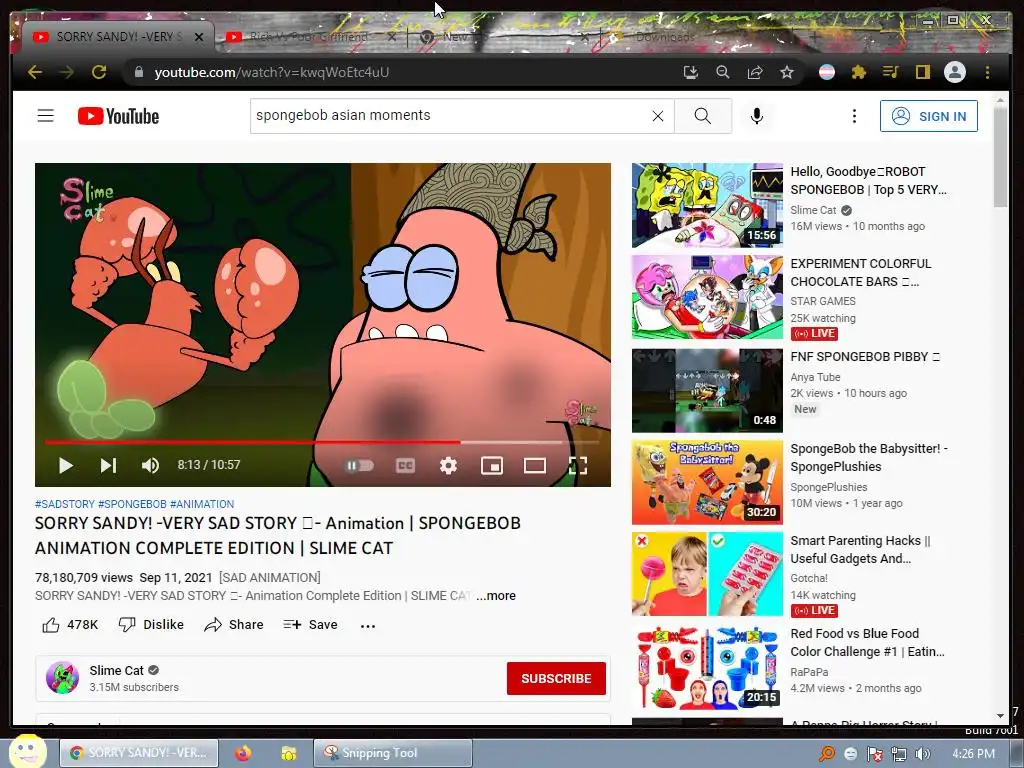
Task: Click the #SPONGEBOB hashtag
Action: (x=133, y=504)
